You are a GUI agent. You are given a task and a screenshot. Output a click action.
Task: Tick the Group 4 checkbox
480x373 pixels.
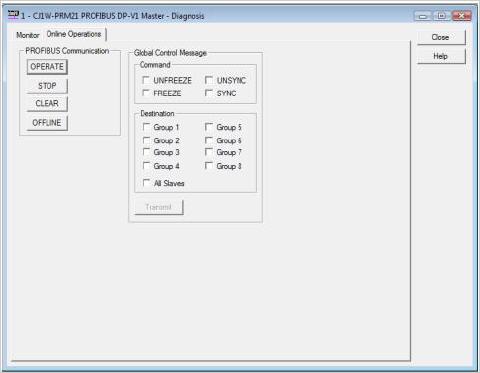pyautogui.click(x=146, y=166)
